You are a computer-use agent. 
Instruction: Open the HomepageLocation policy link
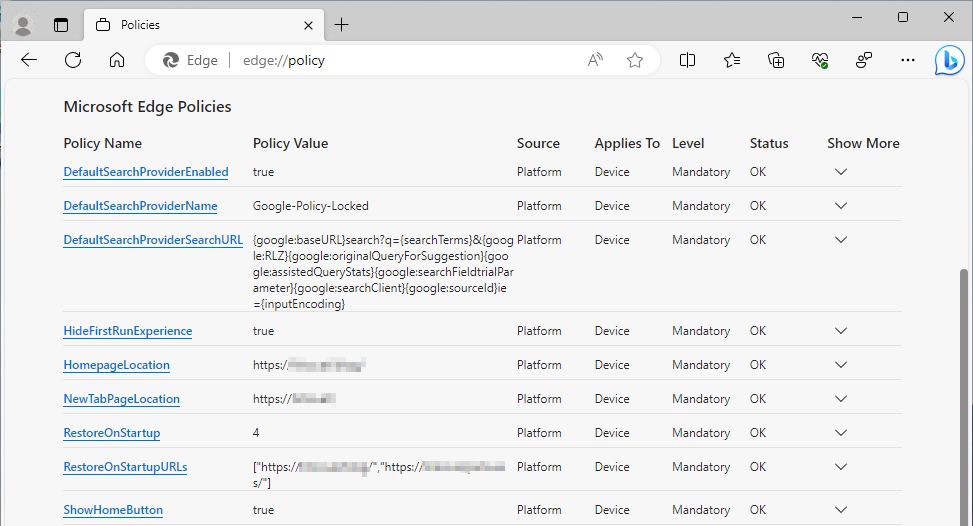[117, 365]
